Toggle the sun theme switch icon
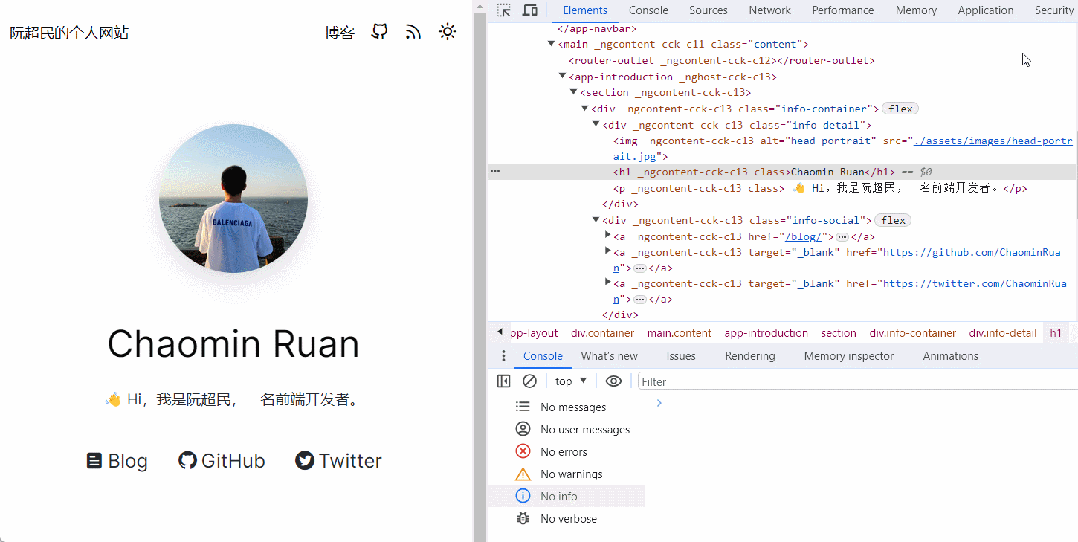Viewport: 1078px width, 542px height. point(448,32)
